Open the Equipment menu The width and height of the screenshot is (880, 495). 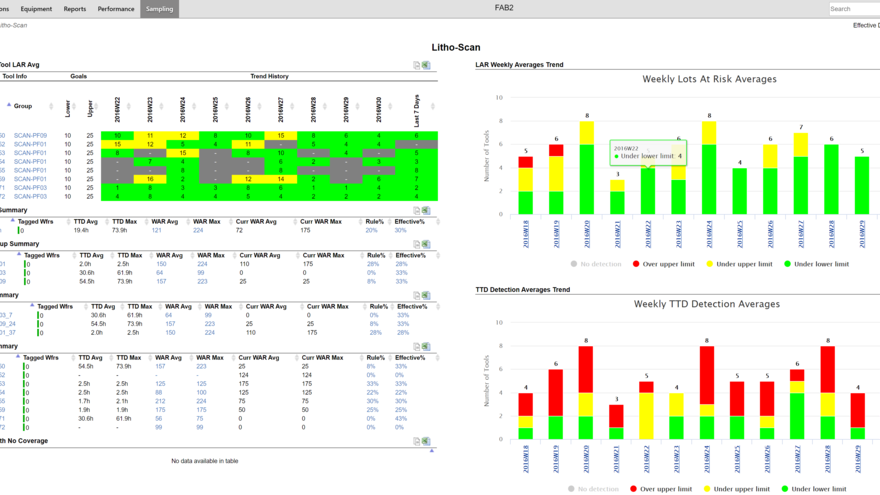pos(36,9)
